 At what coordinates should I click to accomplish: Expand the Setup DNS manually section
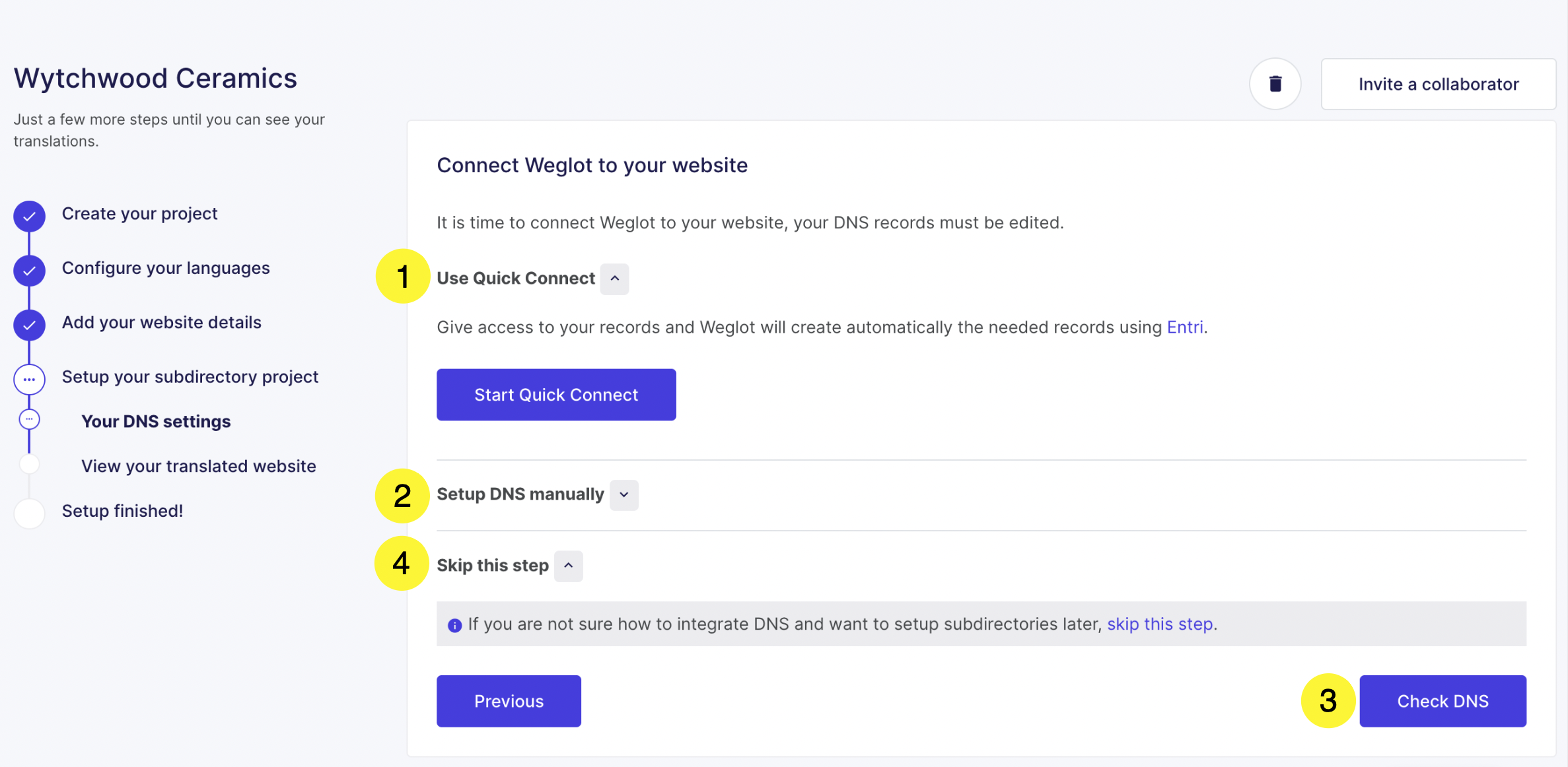point(624,495)
